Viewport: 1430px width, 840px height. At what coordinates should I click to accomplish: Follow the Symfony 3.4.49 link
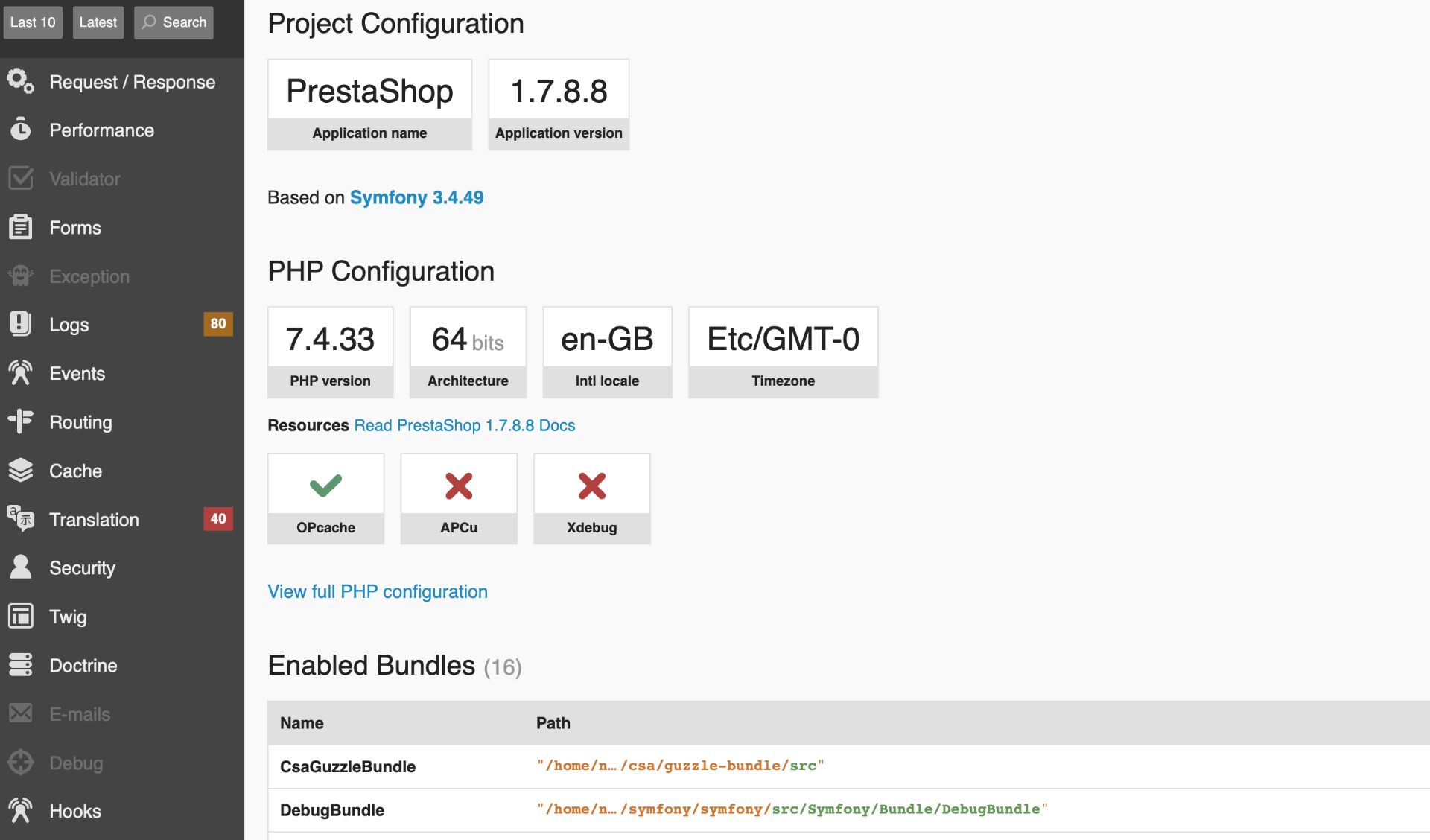(x=416, y=197)
